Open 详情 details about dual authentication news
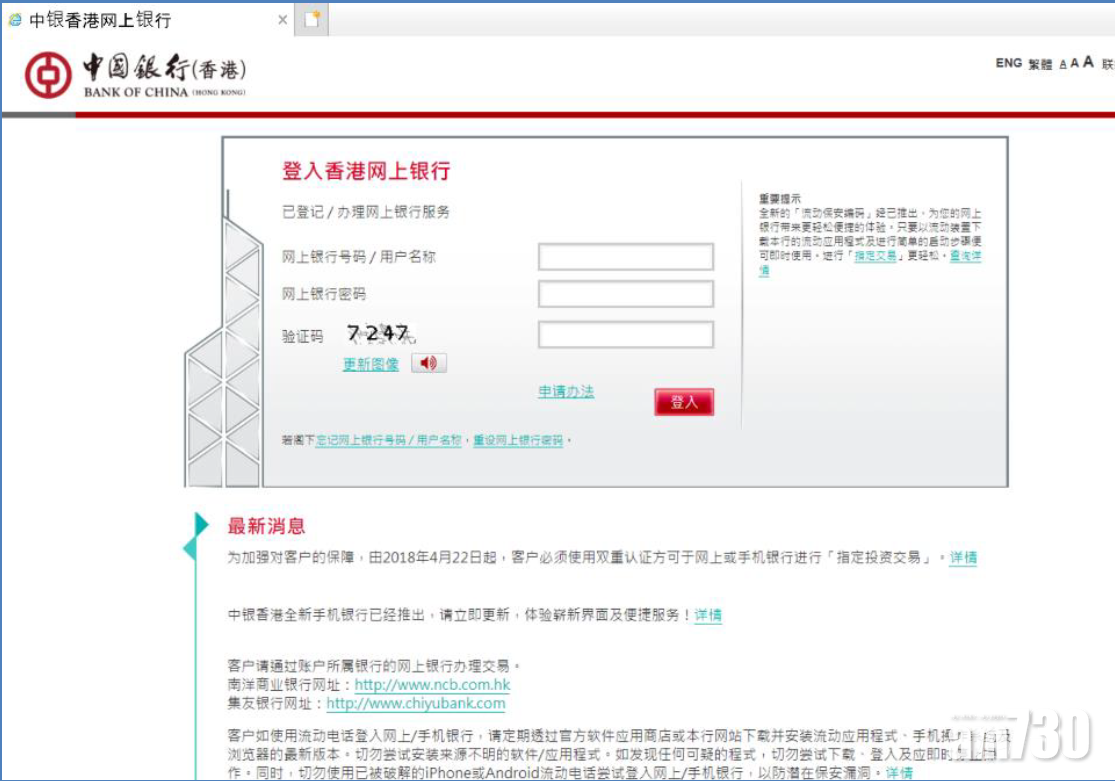The image size is (1115, 781). [962, 558]
